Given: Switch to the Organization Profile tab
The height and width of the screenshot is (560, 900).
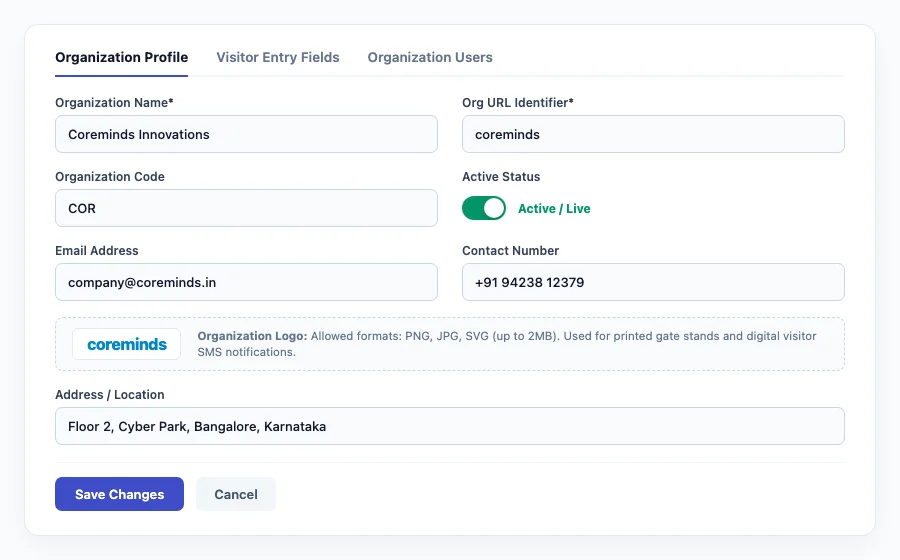Looking at the screenshot, I should tap(121, 57).
